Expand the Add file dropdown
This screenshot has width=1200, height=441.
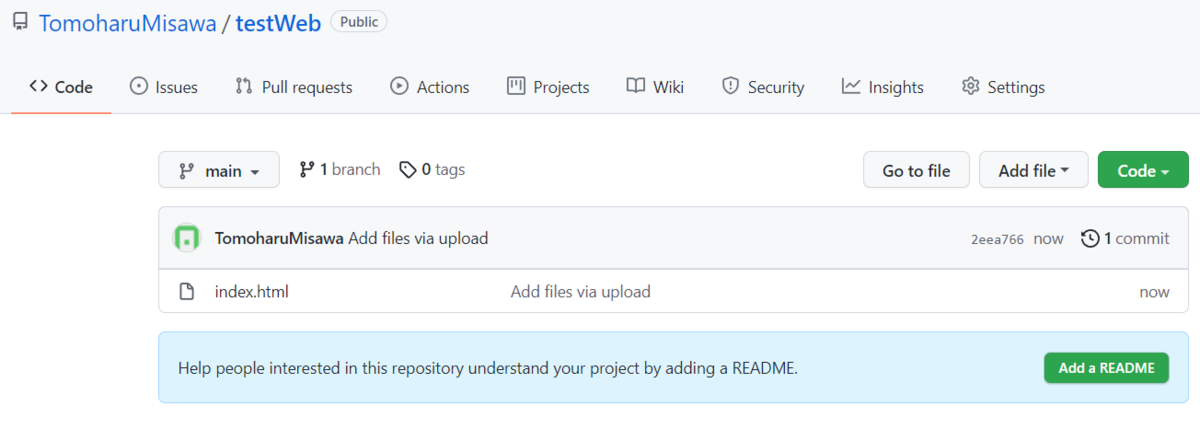point(1034,170)
